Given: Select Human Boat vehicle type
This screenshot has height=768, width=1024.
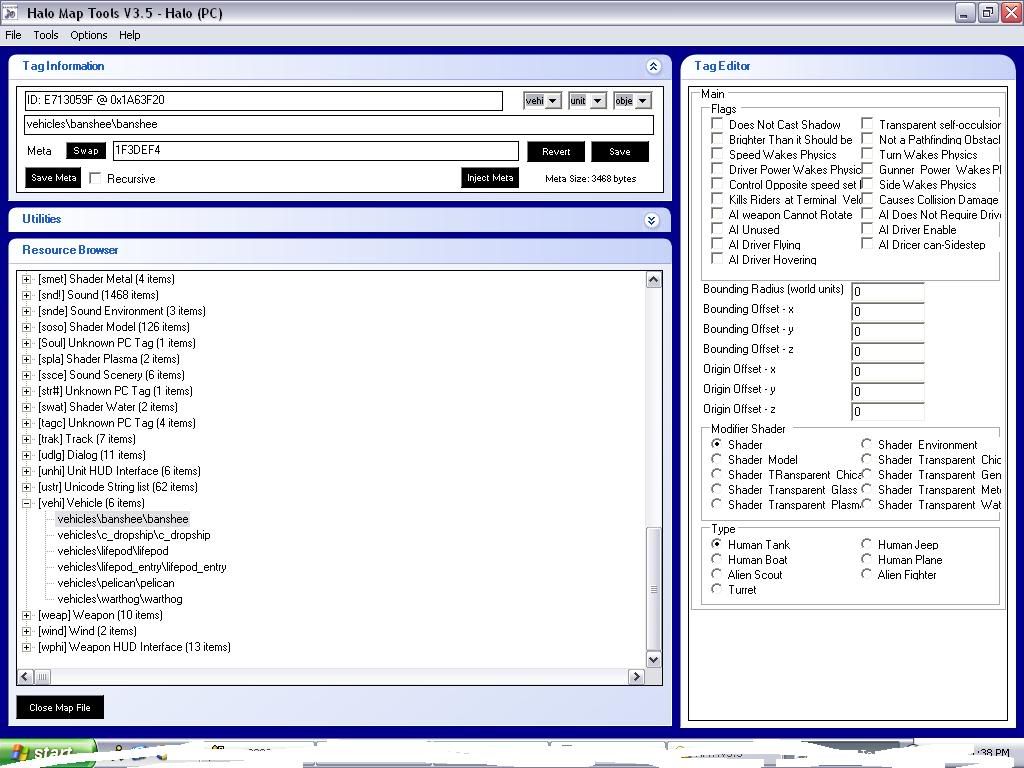Looking at the screenshot, I should pos(716,559).
